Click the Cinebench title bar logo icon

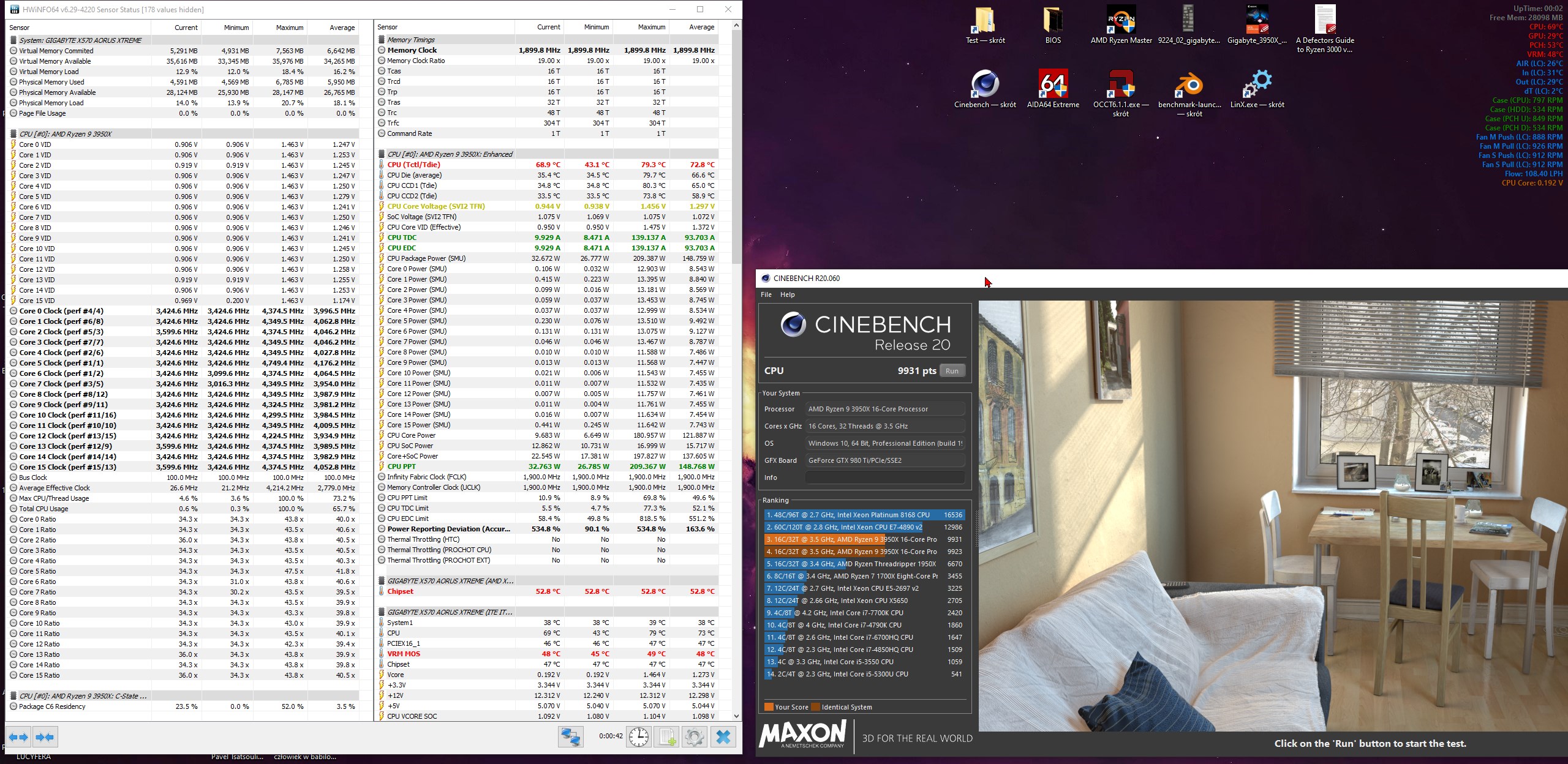coord(765,278)
